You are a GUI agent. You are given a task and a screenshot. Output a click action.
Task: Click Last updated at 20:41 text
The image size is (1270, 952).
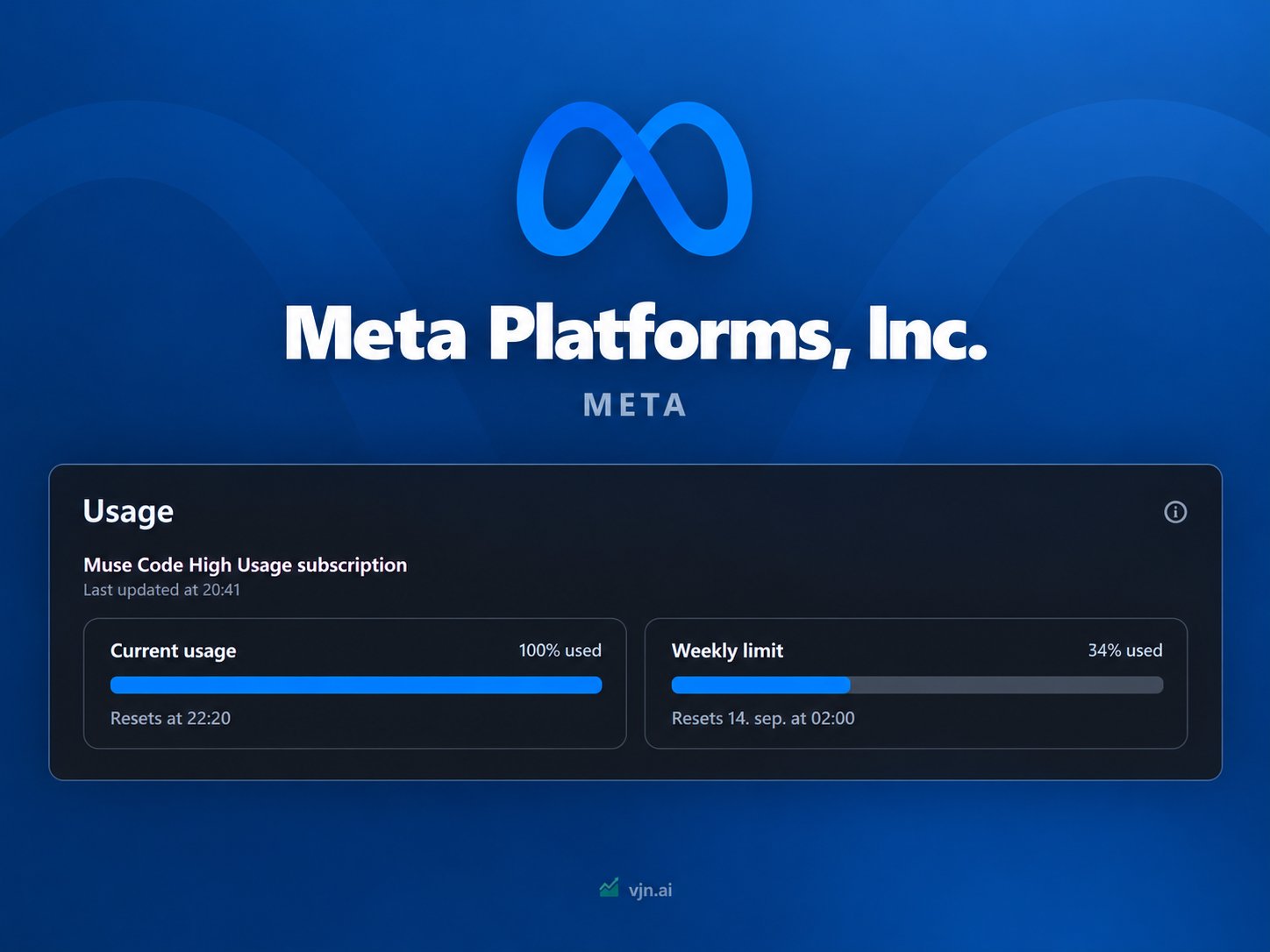161,590
